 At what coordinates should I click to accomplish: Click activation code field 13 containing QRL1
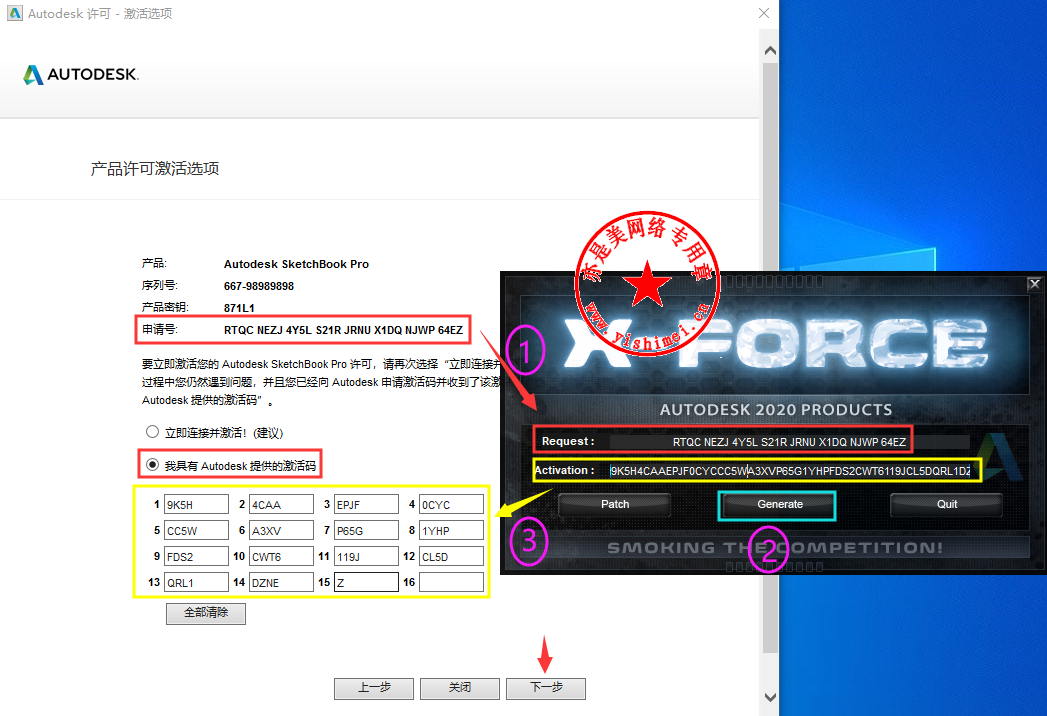pos(196,582)
